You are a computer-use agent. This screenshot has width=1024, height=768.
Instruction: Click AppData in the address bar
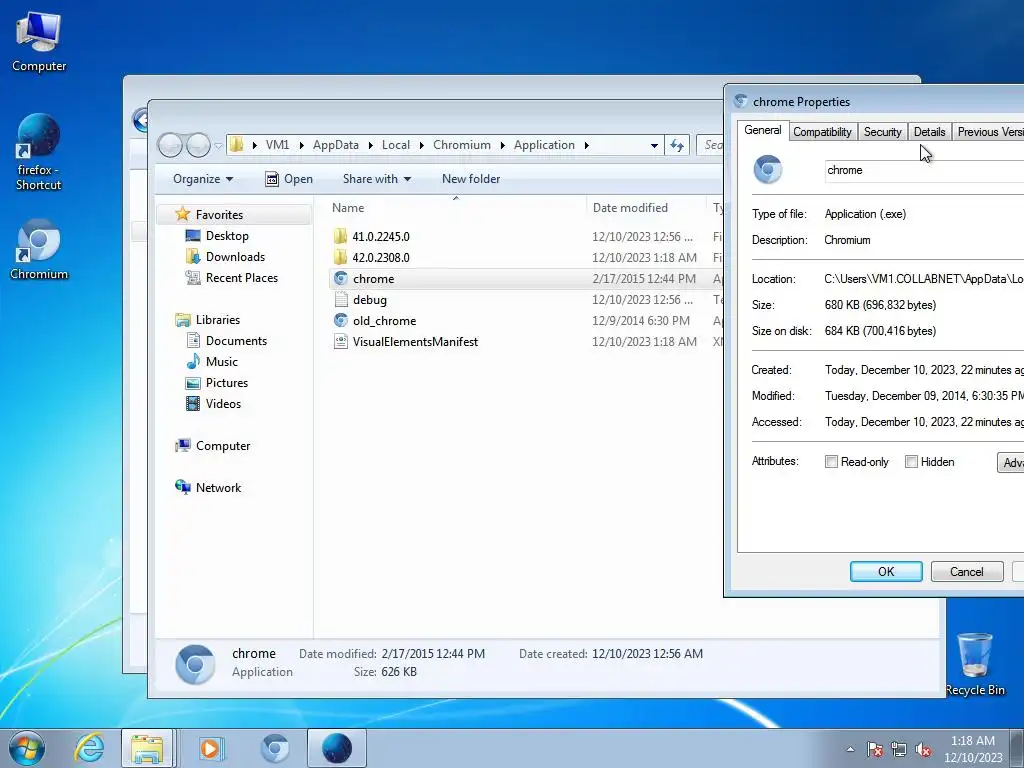click(x=336, y=145)
